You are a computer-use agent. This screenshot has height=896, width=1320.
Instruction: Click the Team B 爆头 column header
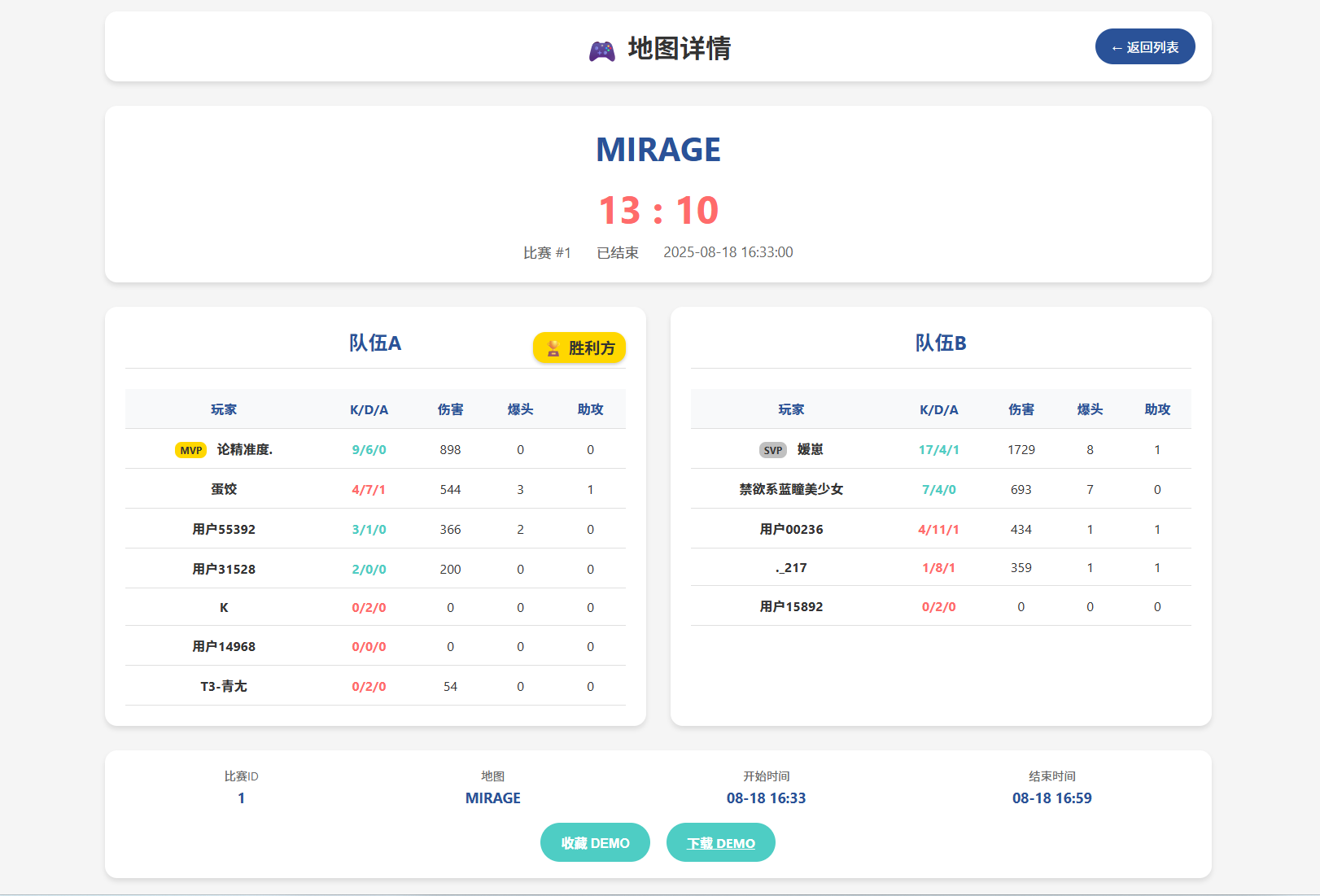click(1090, 409)
